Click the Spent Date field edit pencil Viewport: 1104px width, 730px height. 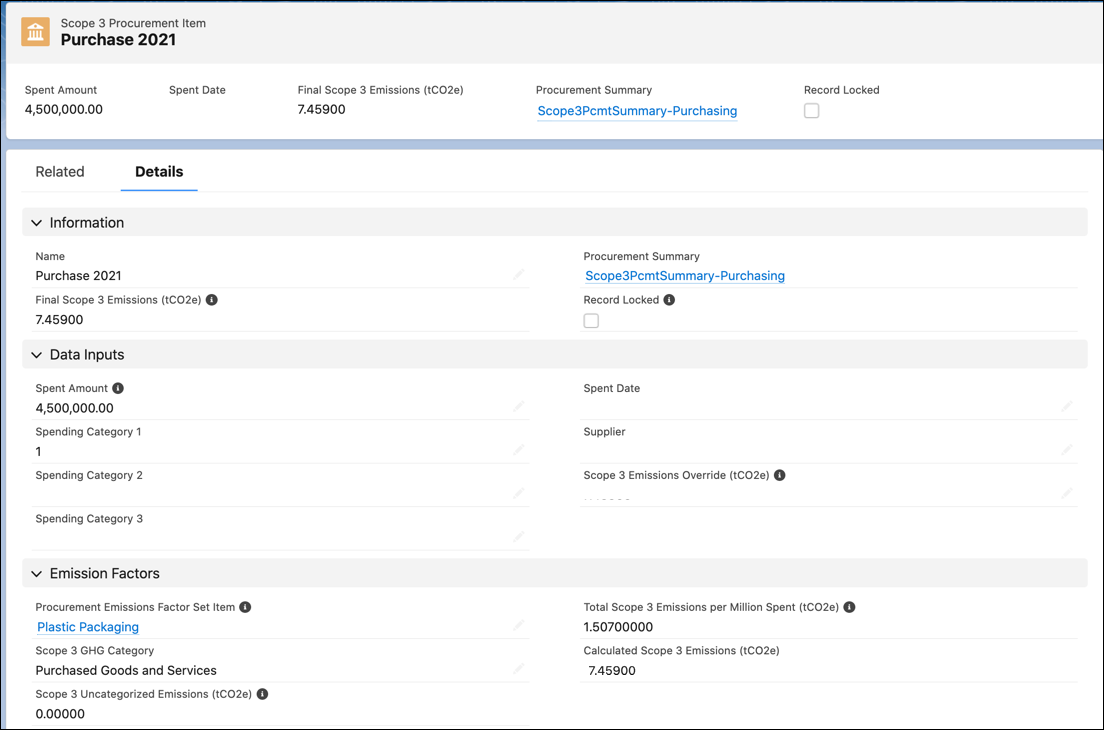coord(1067,406)
